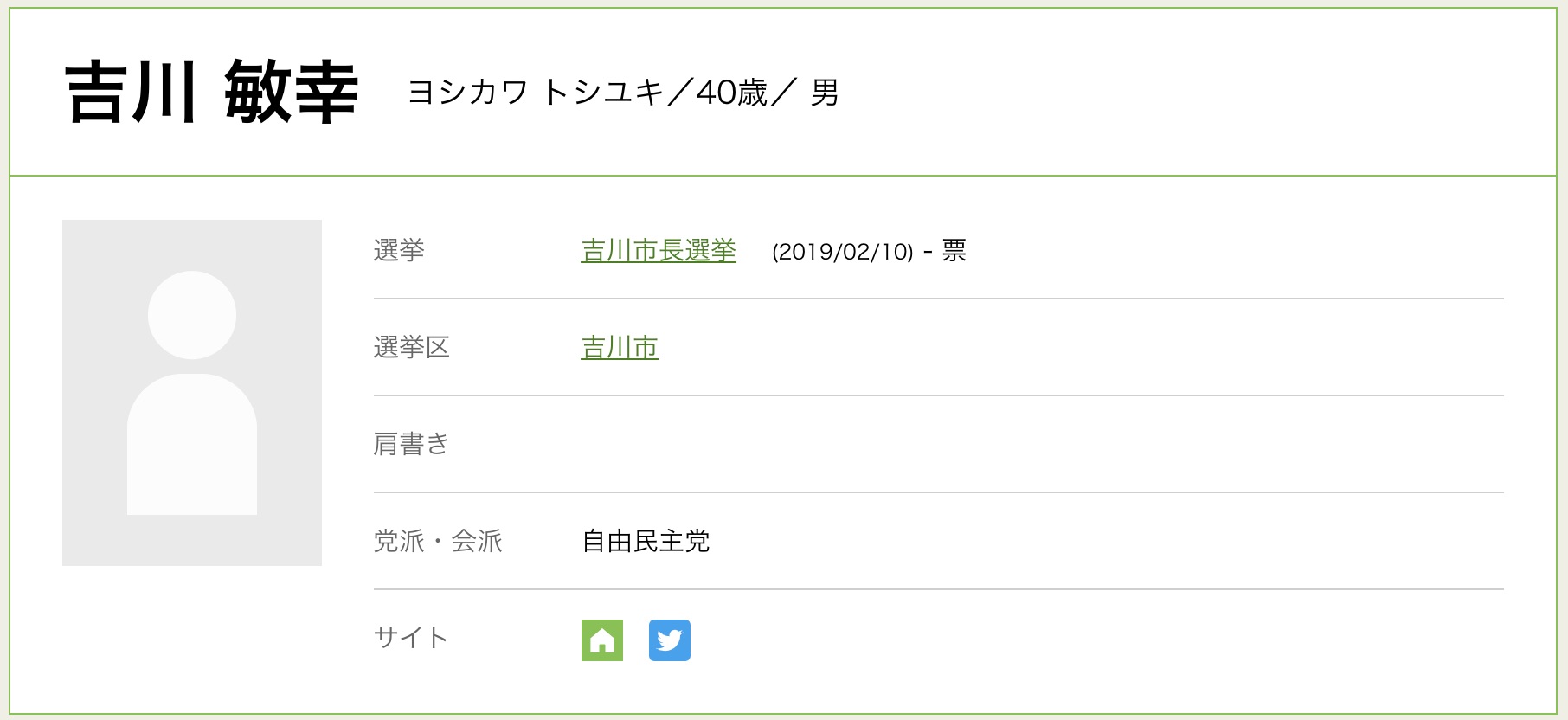Click the gray placeholder profile photo
This screenshot has width=1568, height=720.
tap(192, 393)
